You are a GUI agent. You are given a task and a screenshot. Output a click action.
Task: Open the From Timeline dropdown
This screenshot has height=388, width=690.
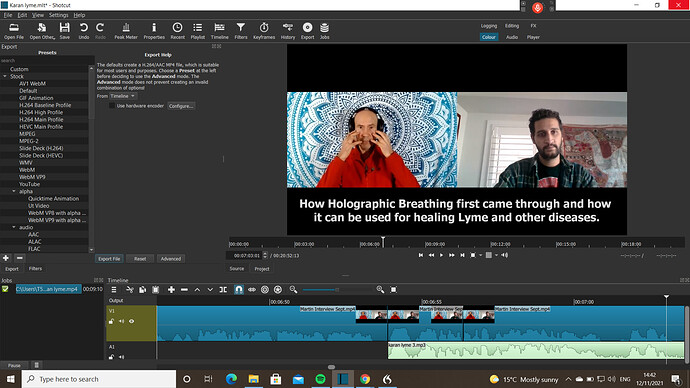tap(123, 96)
